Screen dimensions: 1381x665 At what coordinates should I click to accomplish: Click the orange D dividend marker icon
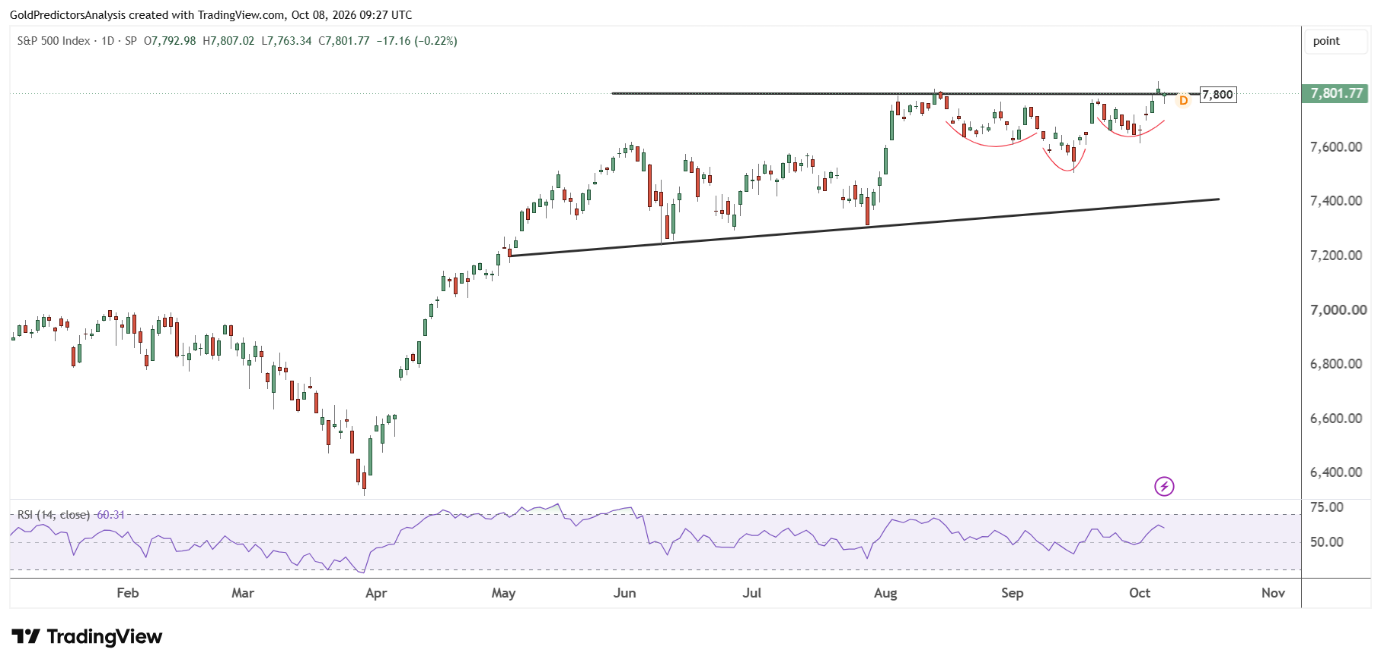(1183, 100)
